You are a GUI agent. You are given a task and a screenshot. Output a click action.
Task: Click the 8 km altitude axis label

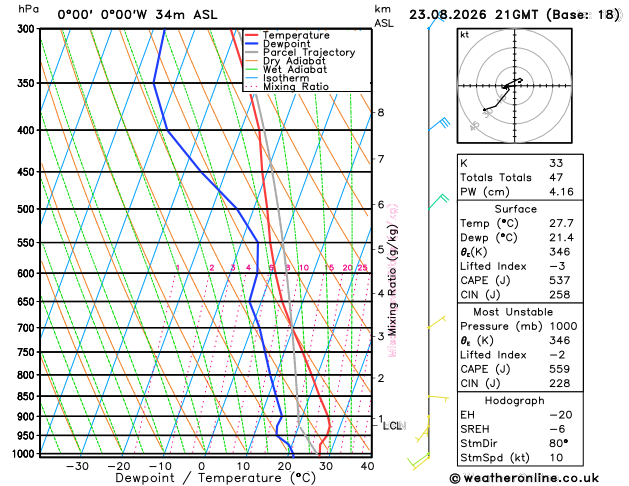pyautogui.click(x=381, y=113)
